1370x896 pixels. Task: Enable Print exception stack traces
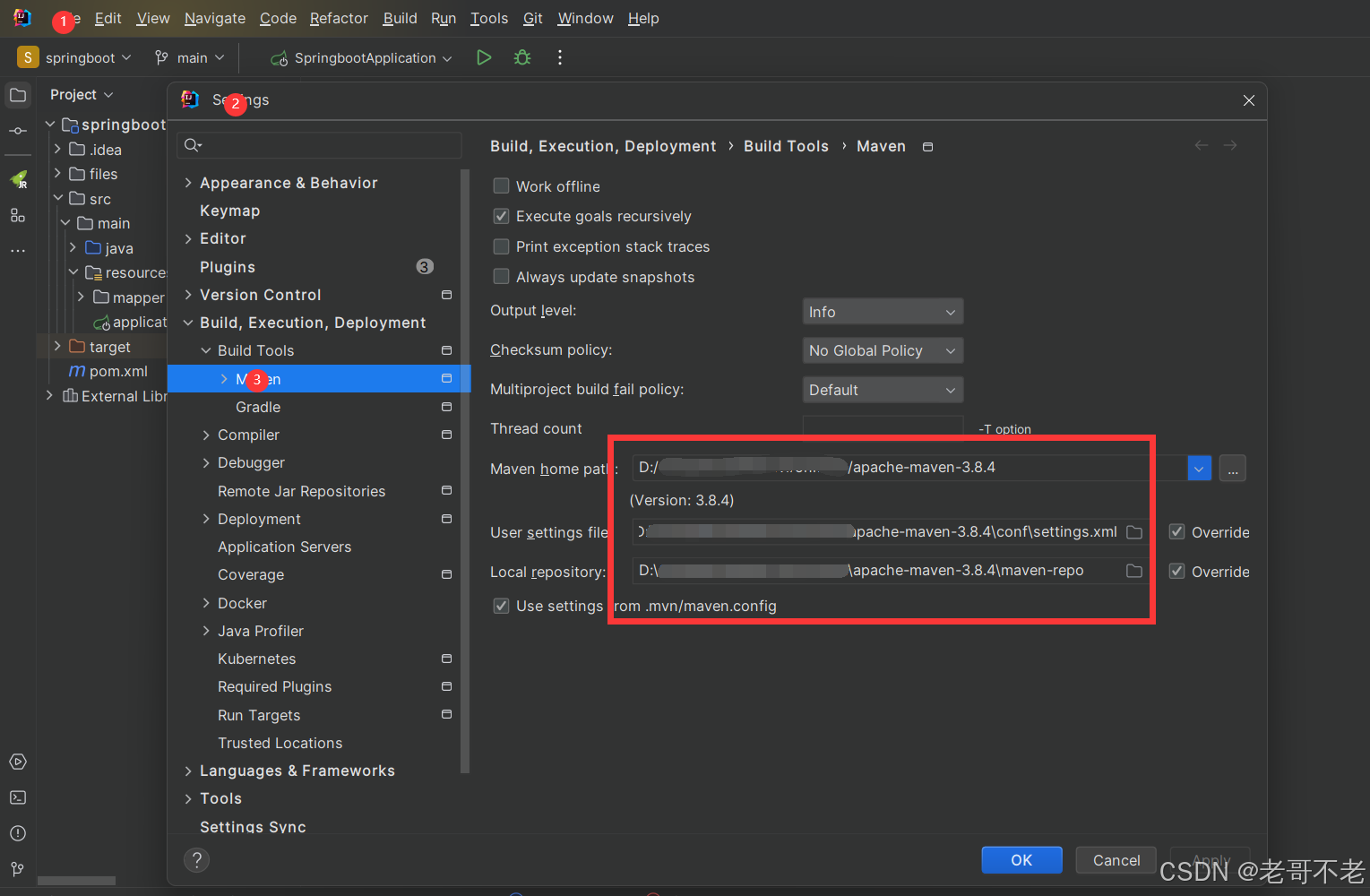502,246
